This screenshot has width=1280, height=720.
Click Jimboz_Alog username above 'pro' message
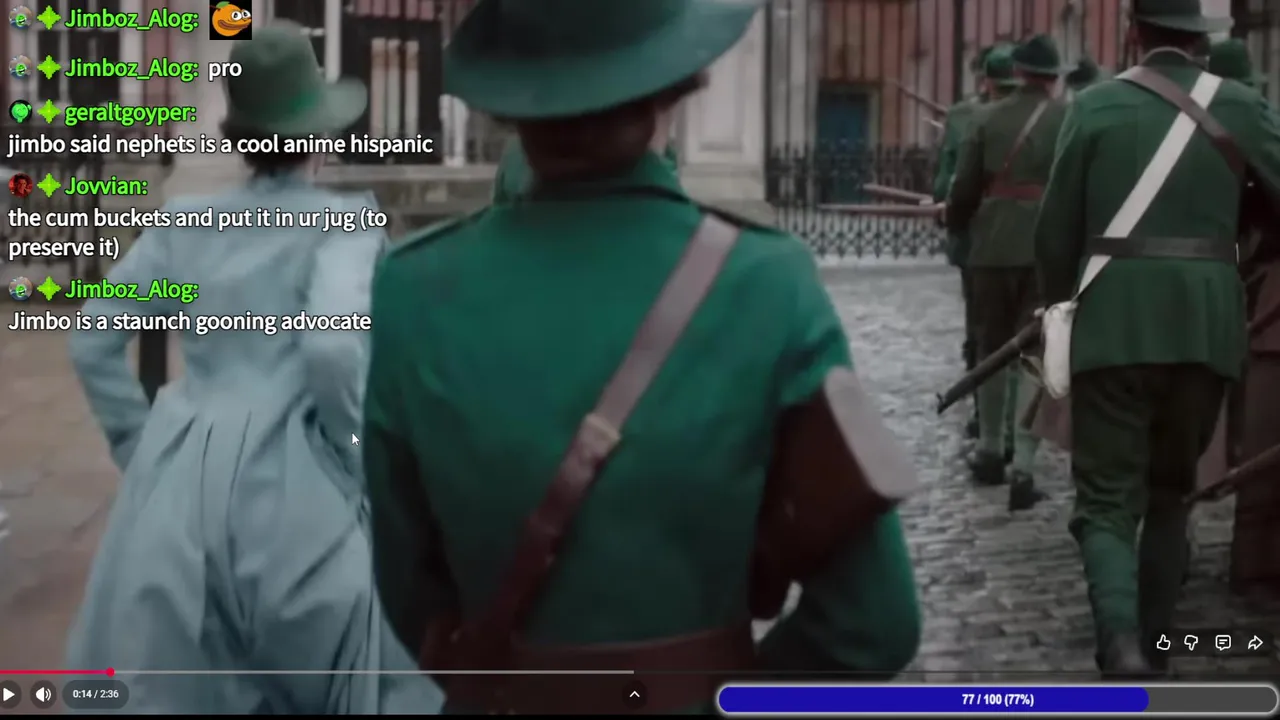click(x=132, y=68)
